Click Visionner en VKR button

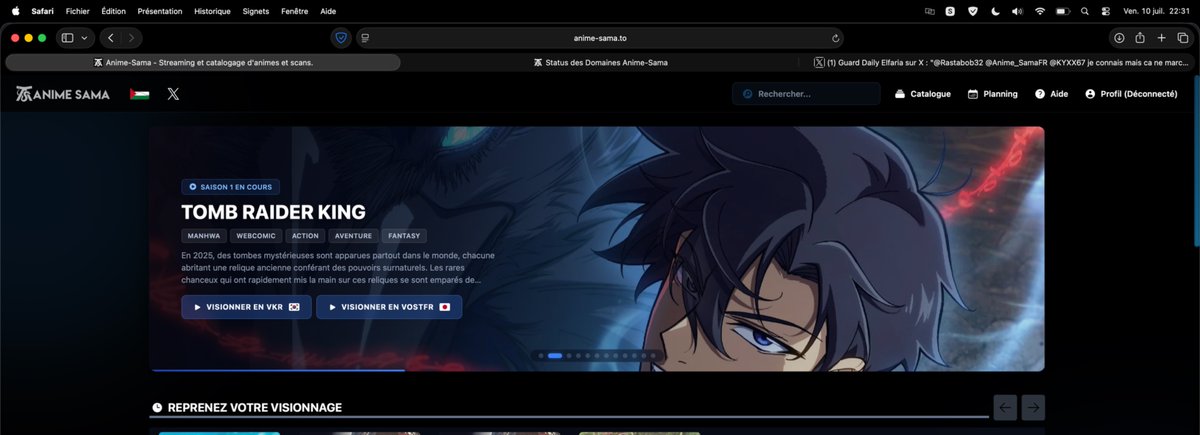246,307
